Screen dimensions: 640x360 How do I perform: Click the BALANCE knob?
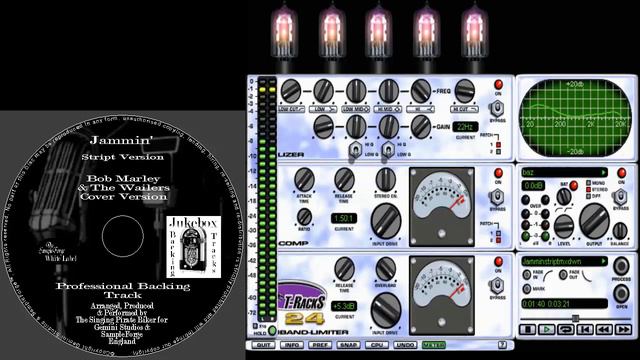tap(620, 231)
